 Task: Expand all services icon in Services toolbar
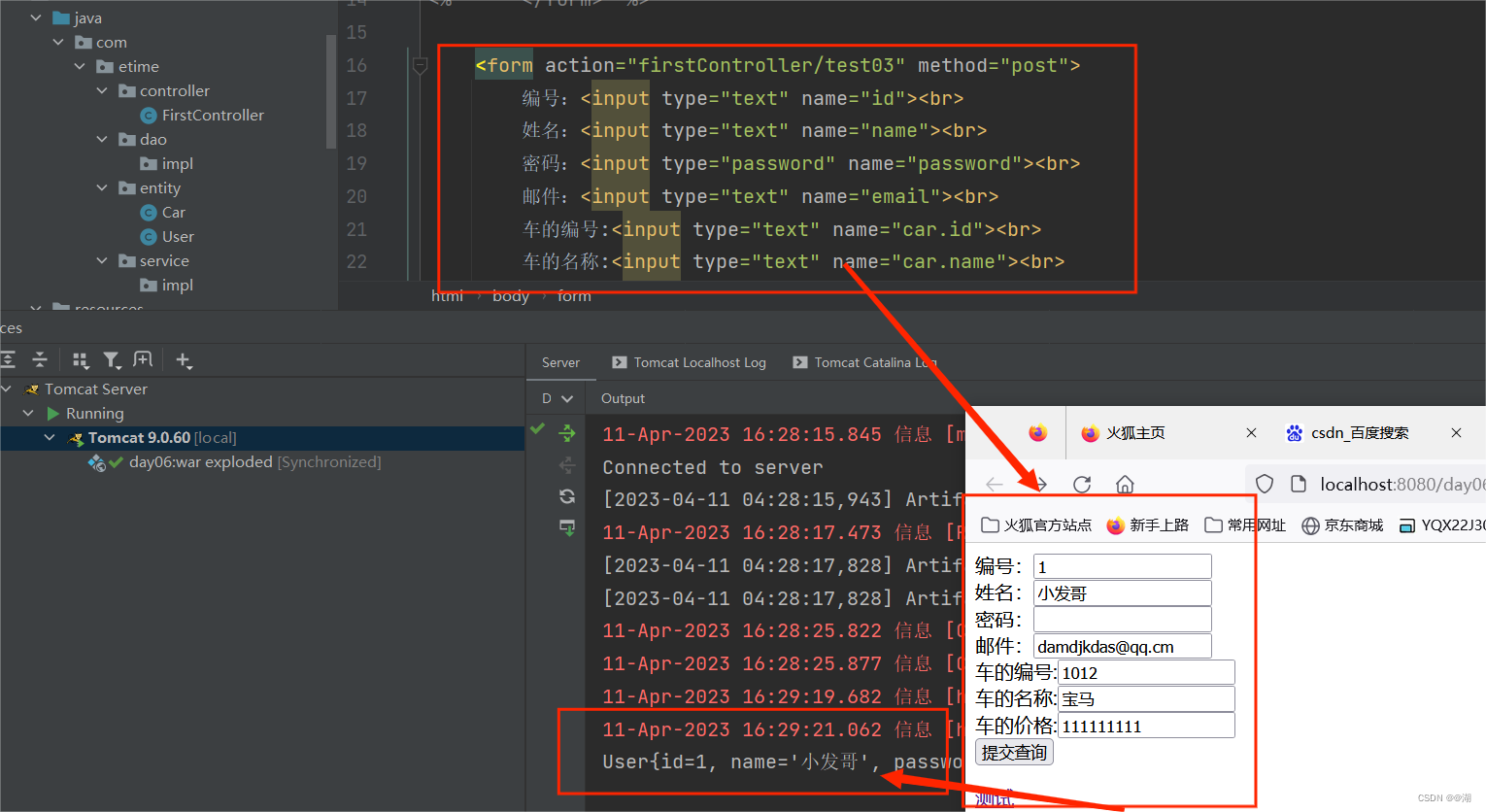(8, 360)
